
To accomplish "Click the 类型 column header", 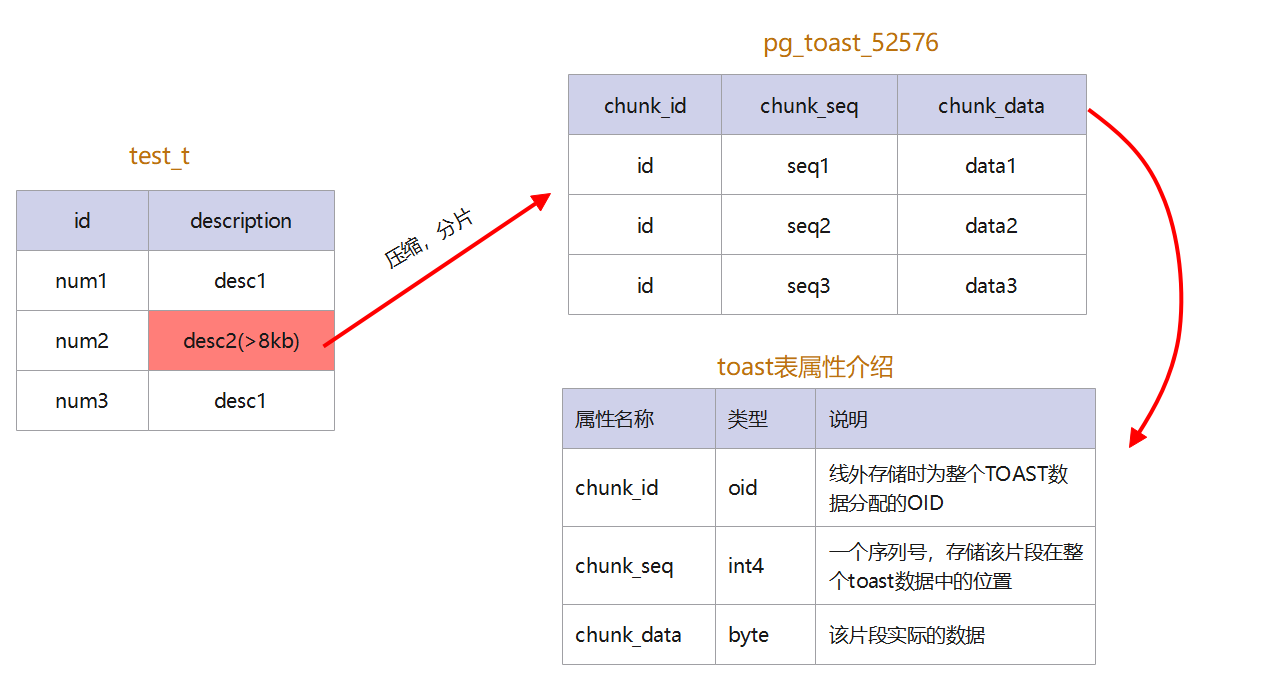I will point(765,419).
